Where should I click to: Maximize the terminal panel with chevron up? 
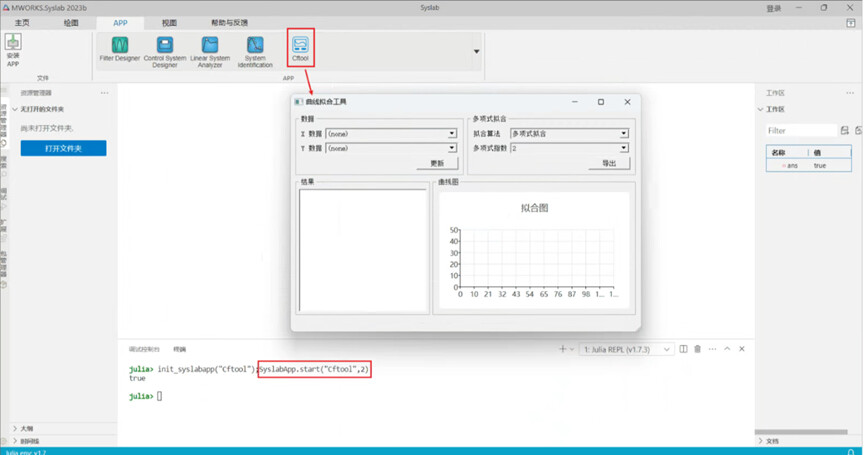727,349
